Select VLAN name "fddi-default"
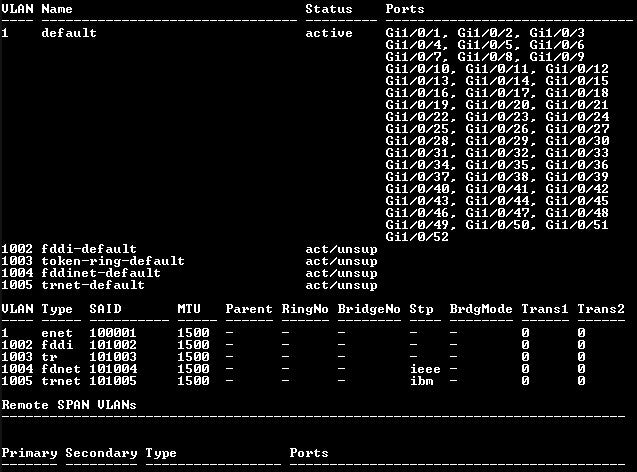Image resolution: width=637 pixels, height=472 pixels. coord(89,249)
